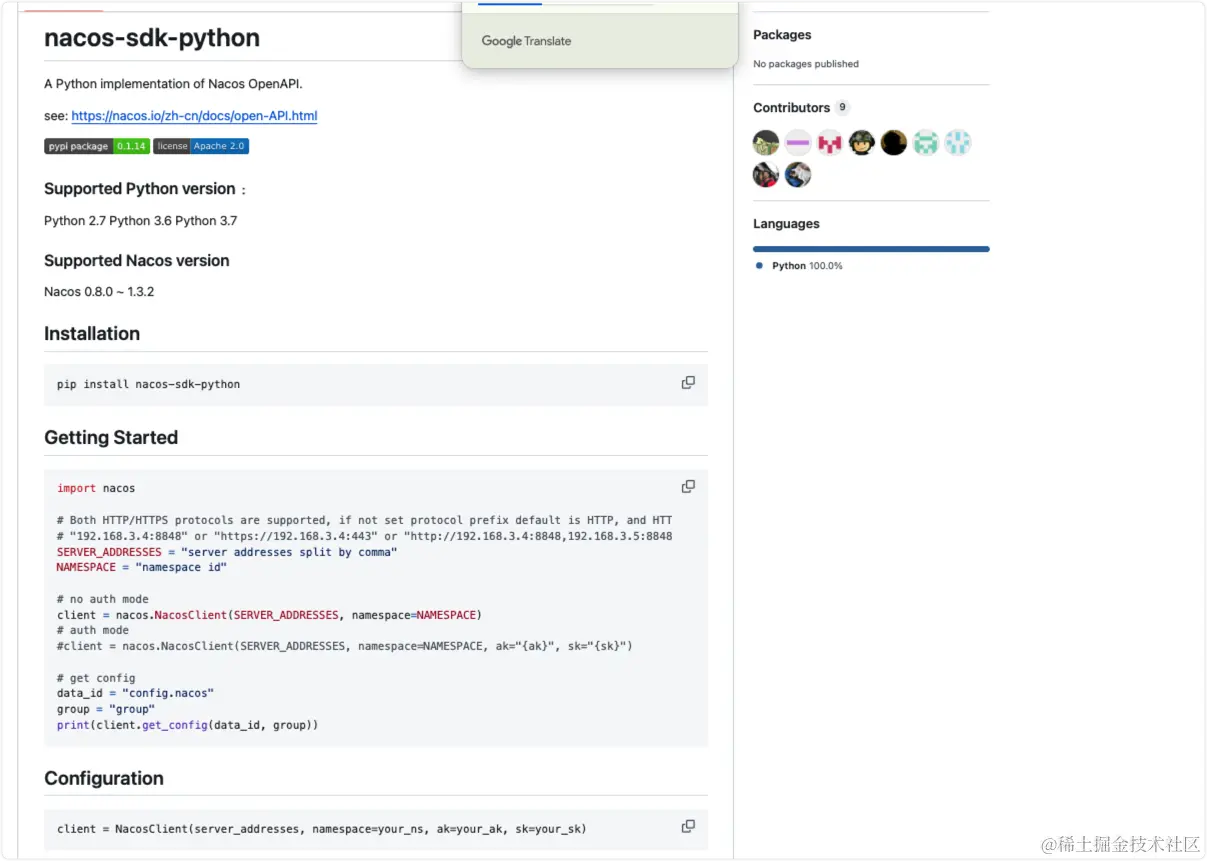Viewport: 1207px width, 861px height.
Task: Click the data_id = "config.nacos" code line
Action: [136, 693]
